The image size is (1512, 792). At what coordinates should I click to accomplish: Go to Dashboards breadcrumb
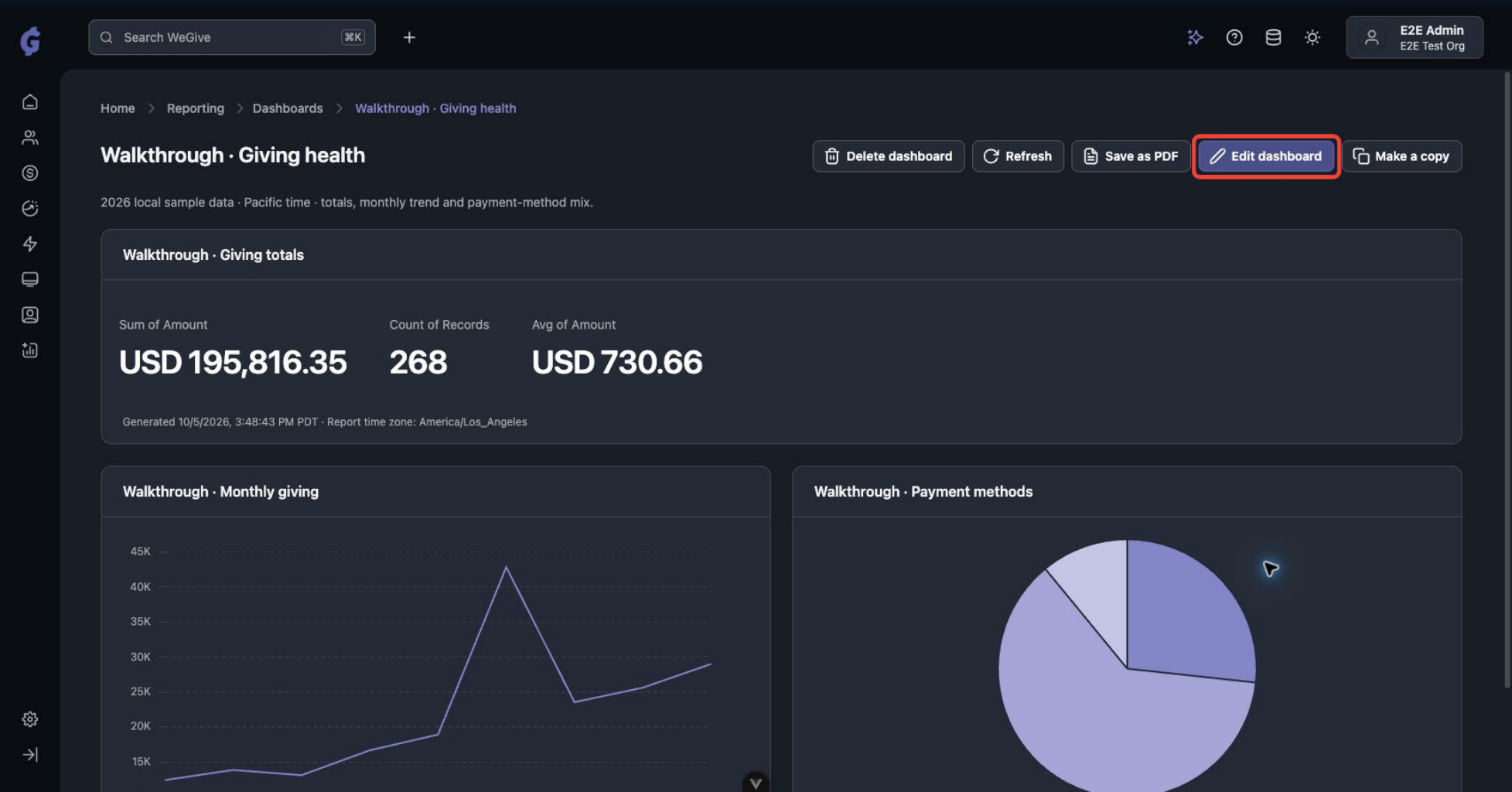288,108
